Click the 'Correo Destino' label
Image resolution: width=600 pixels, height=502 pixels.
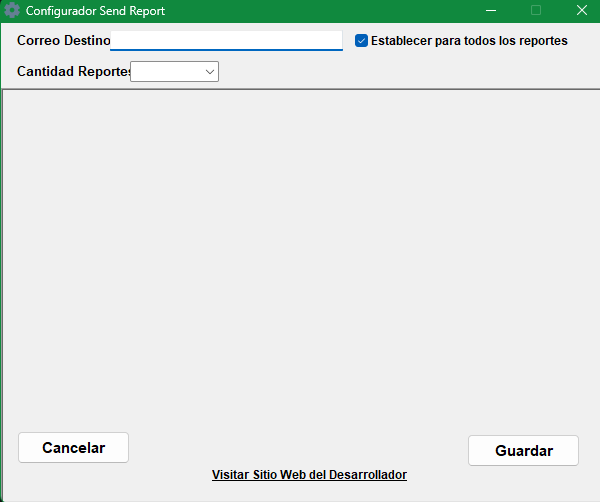coord(63,41)
